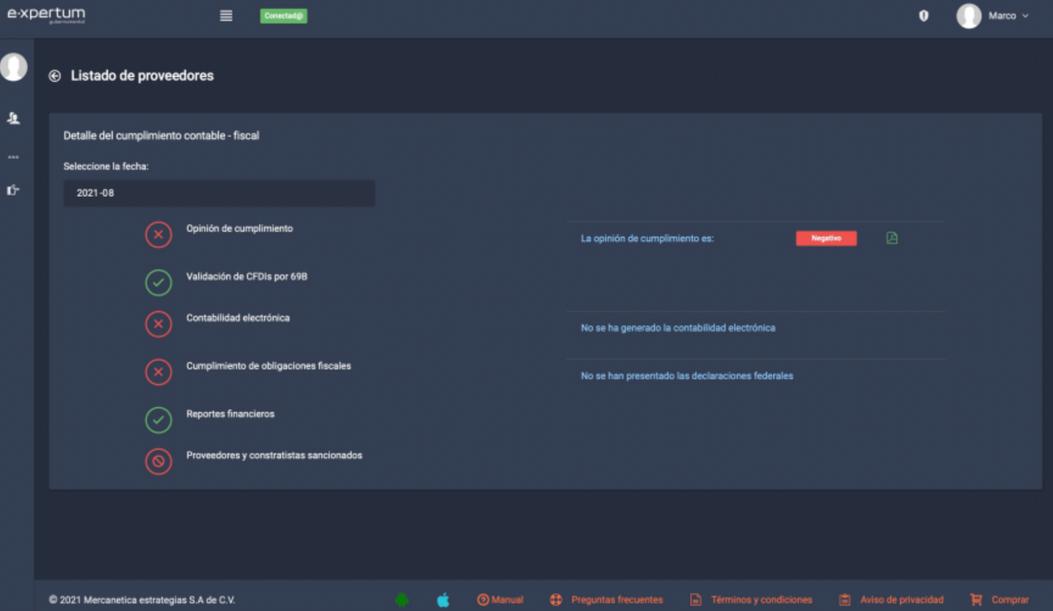Viewport: 1053px width, 611px height.
Task: Click the green Conectad@ status badge
Action: point(283,15)
